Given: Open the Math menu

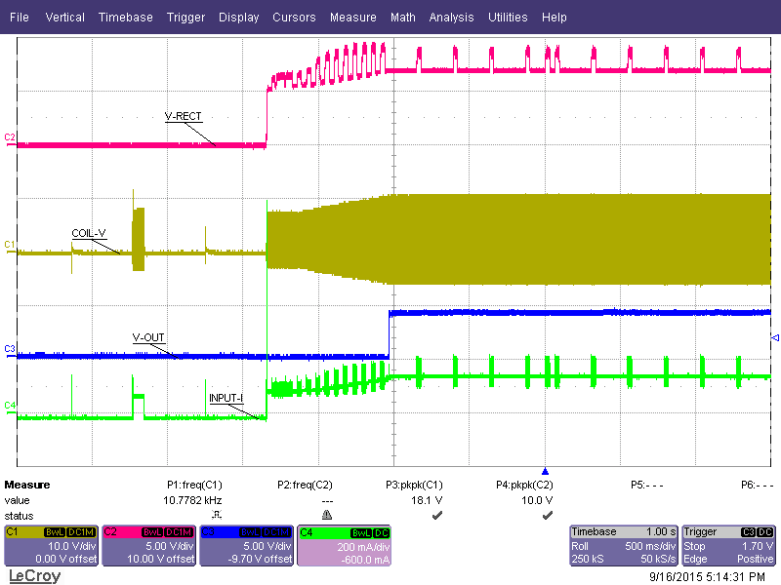Looking at the screenshot, I should [x=403, y=17].
